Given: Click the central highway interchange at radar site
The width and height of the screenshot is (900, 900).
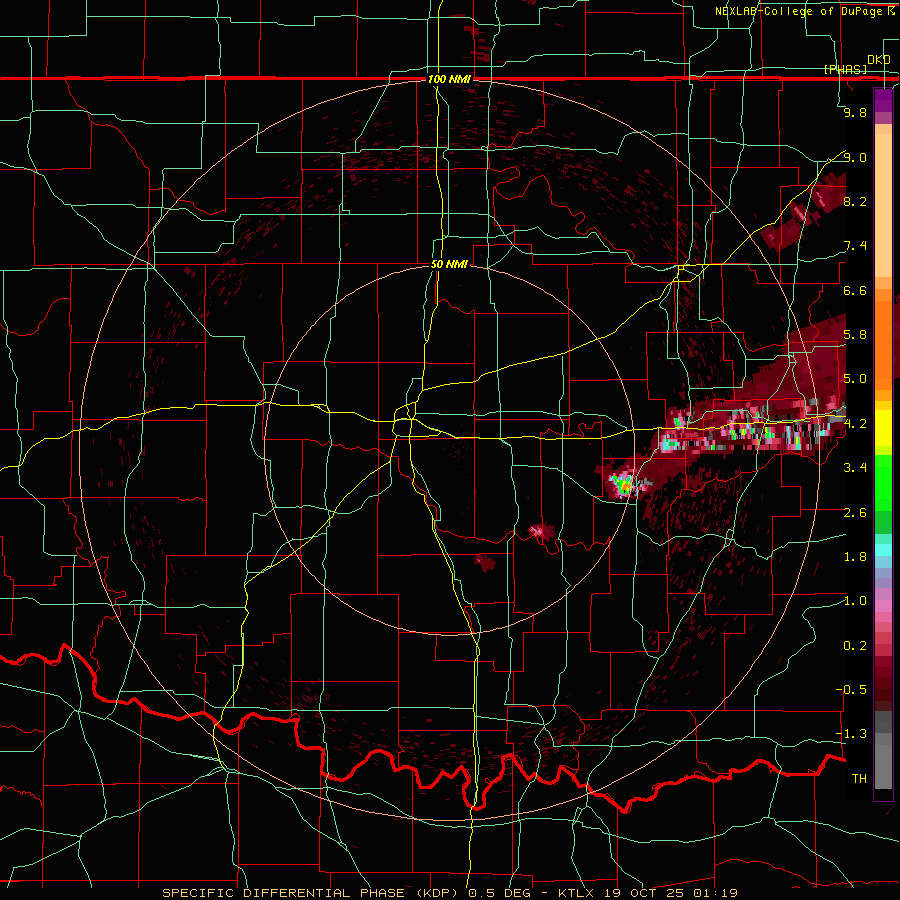Looking at the screenshot, I should point(409,418).
